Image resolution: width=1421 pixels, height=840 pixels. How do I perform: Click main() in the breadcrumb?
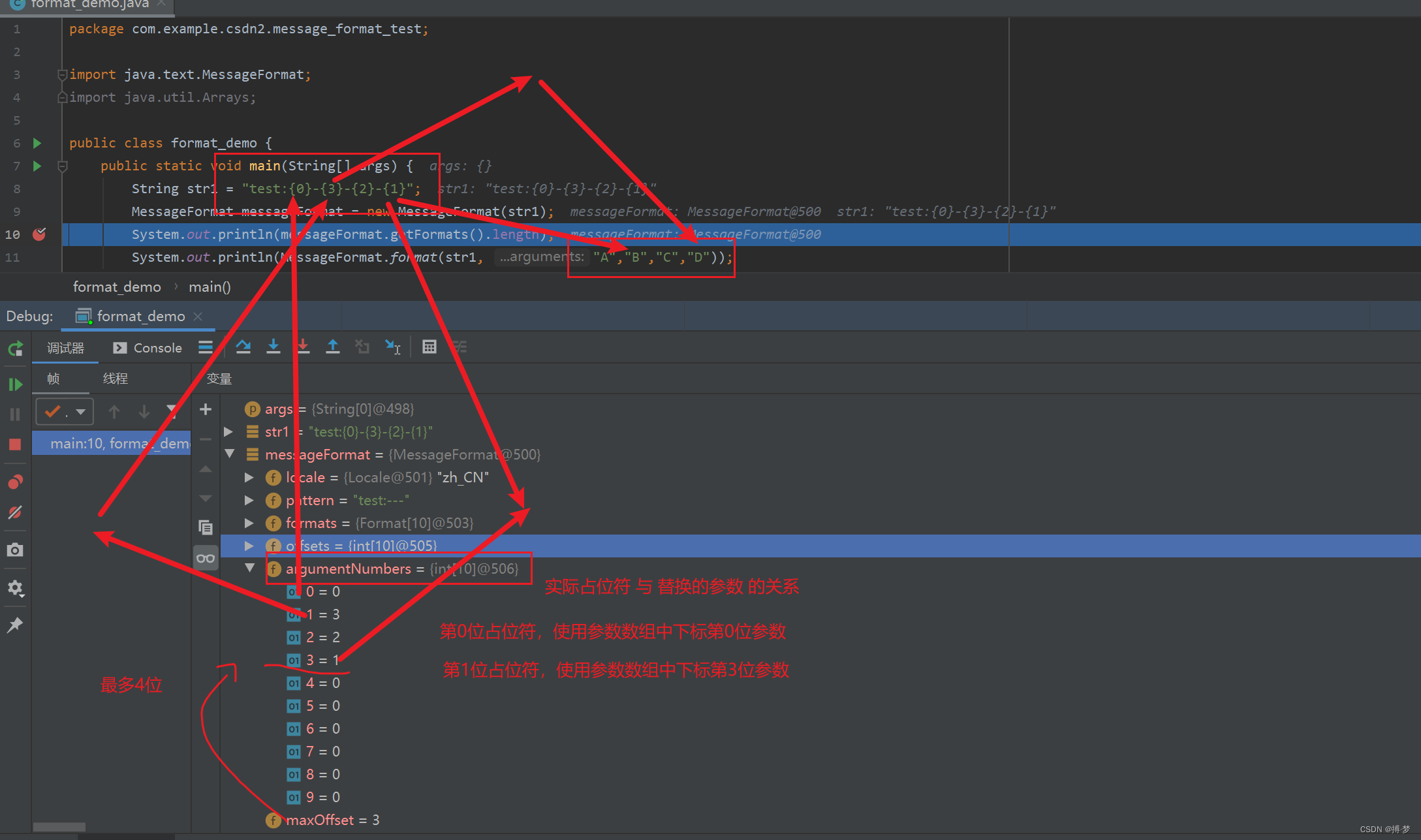pyautogui.click(x=210, y=287)
